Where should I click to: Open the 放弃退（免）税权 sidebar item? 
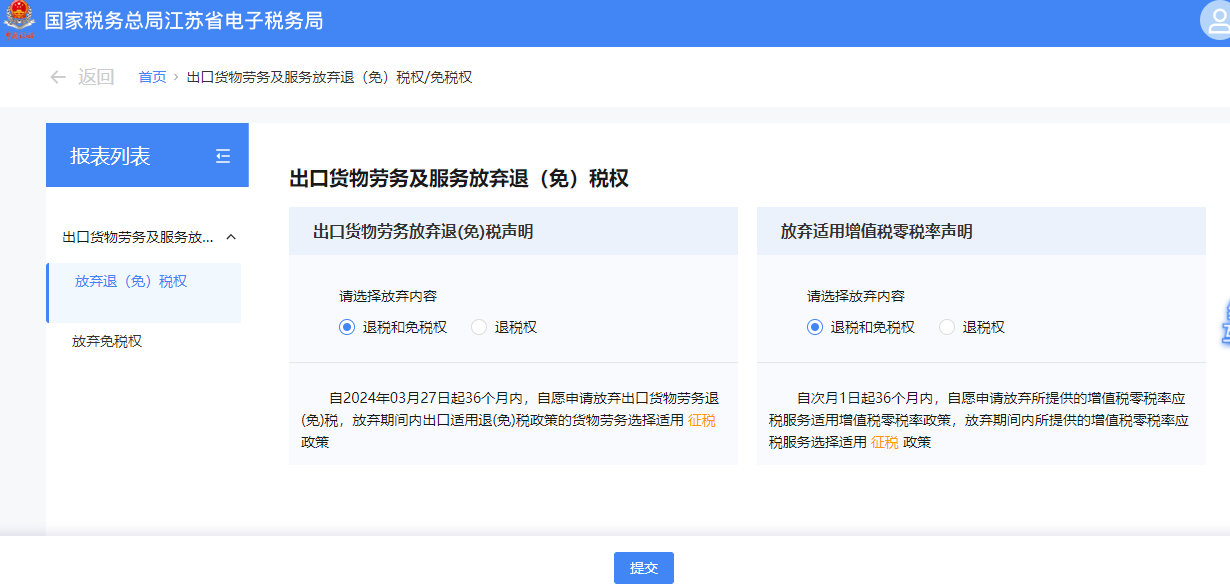coord(131,282)
